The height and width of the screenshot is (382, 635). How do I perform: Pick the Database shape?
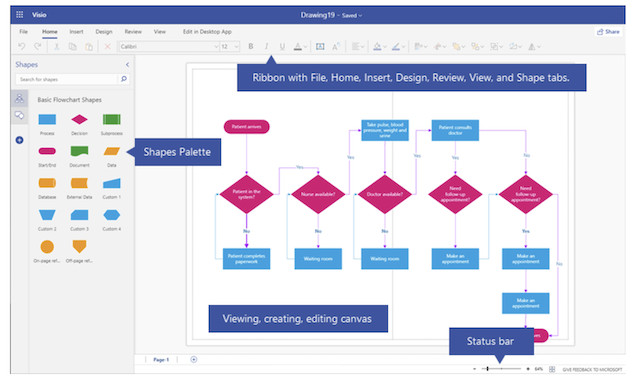pos(47,183)
